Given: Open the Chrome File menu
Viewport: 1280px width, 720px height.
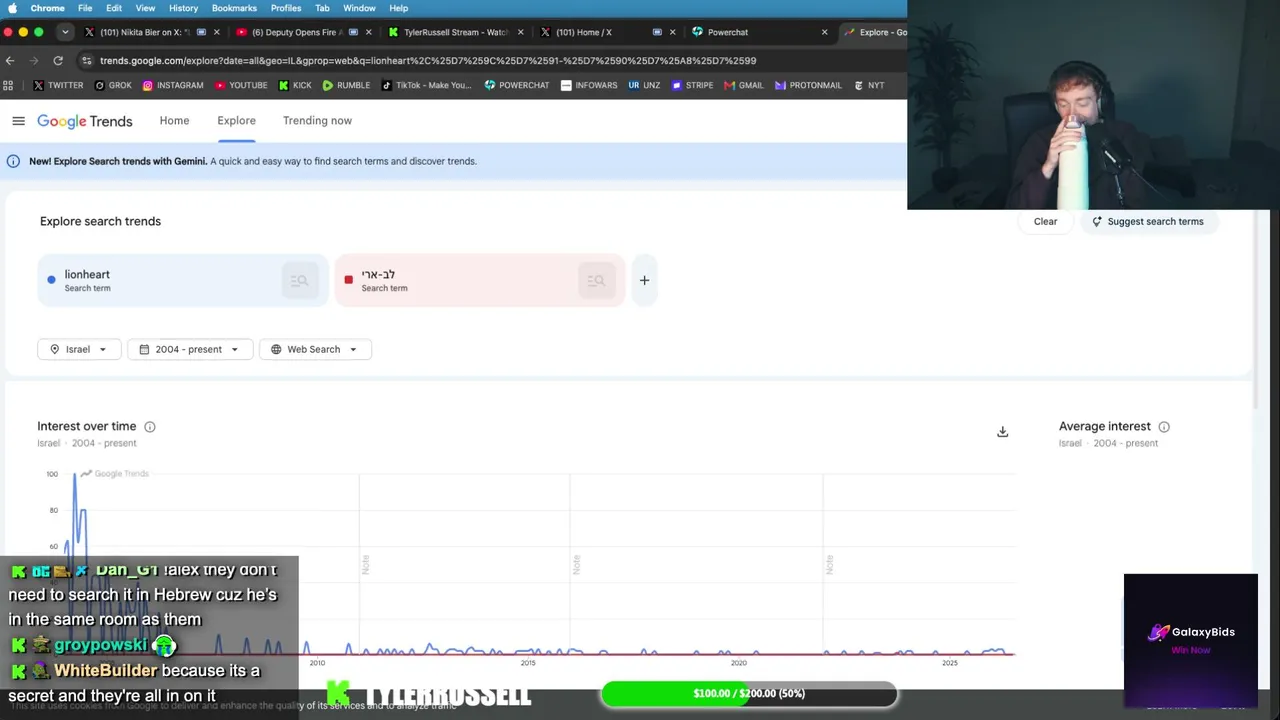Looking at the screenshot, I should coord(85,8).
